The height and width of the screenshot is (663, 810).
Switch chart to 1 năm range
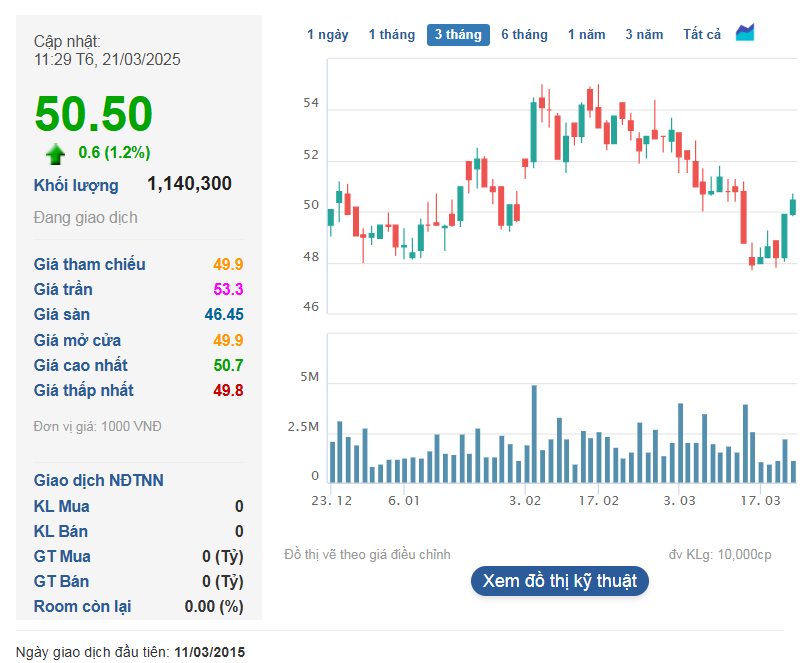tap(586, 35)
